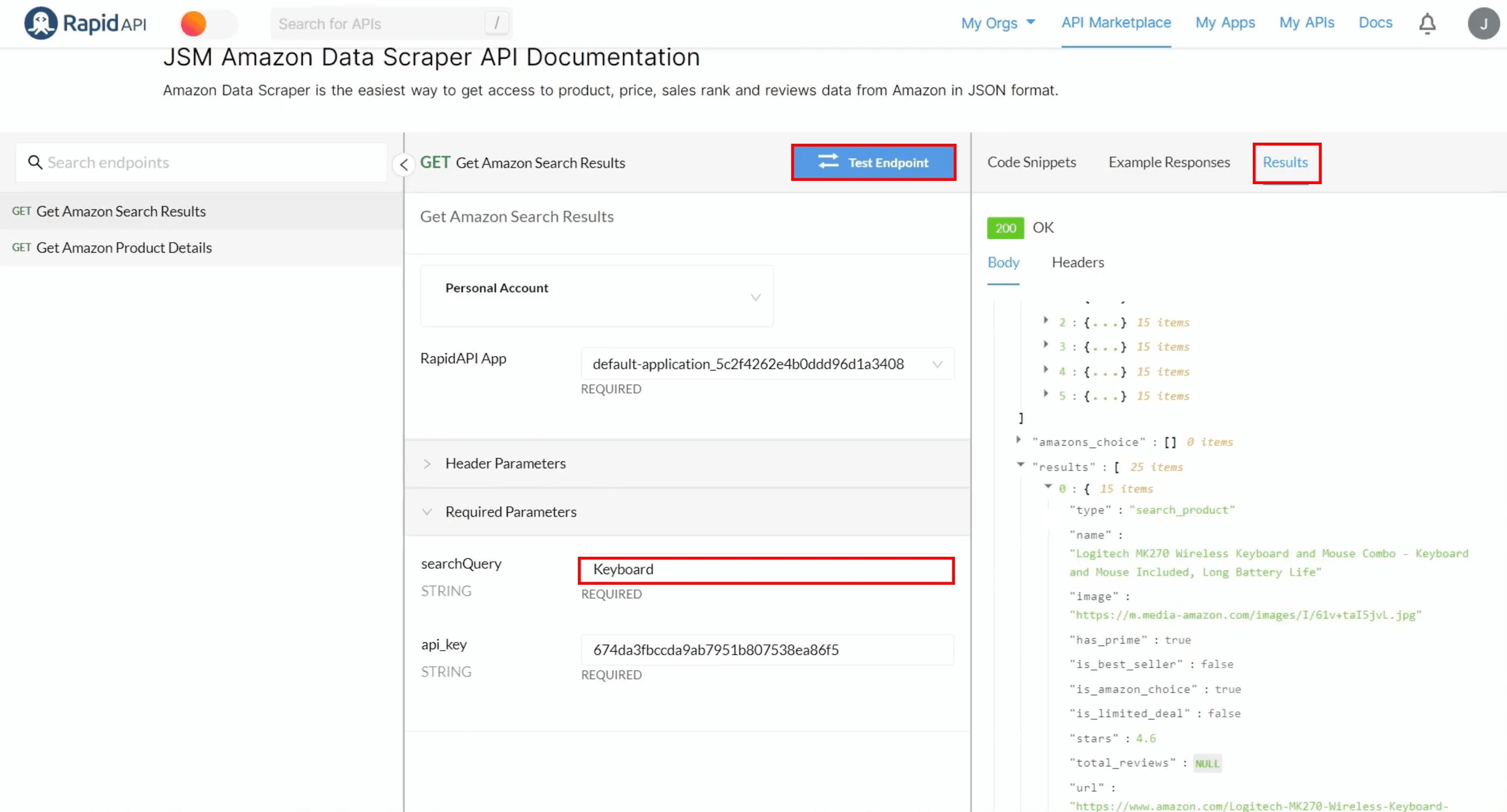This screenshot has width=1507, height=812.
Task: Click the searchQuery input field
Action: [x=766, y=569]
